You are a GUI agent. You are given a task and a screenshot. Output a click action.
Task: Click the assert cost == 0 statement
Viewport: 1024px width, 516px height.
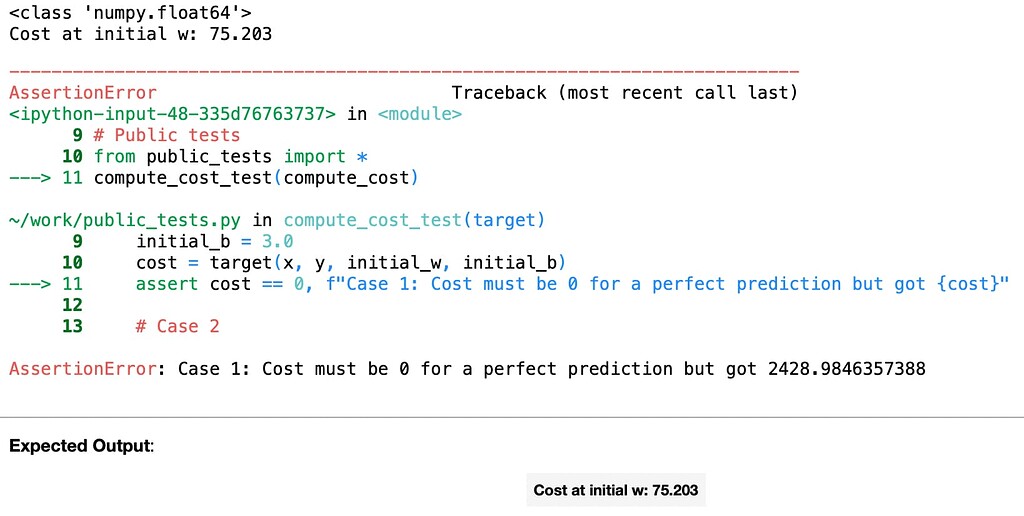pos(573,284)
